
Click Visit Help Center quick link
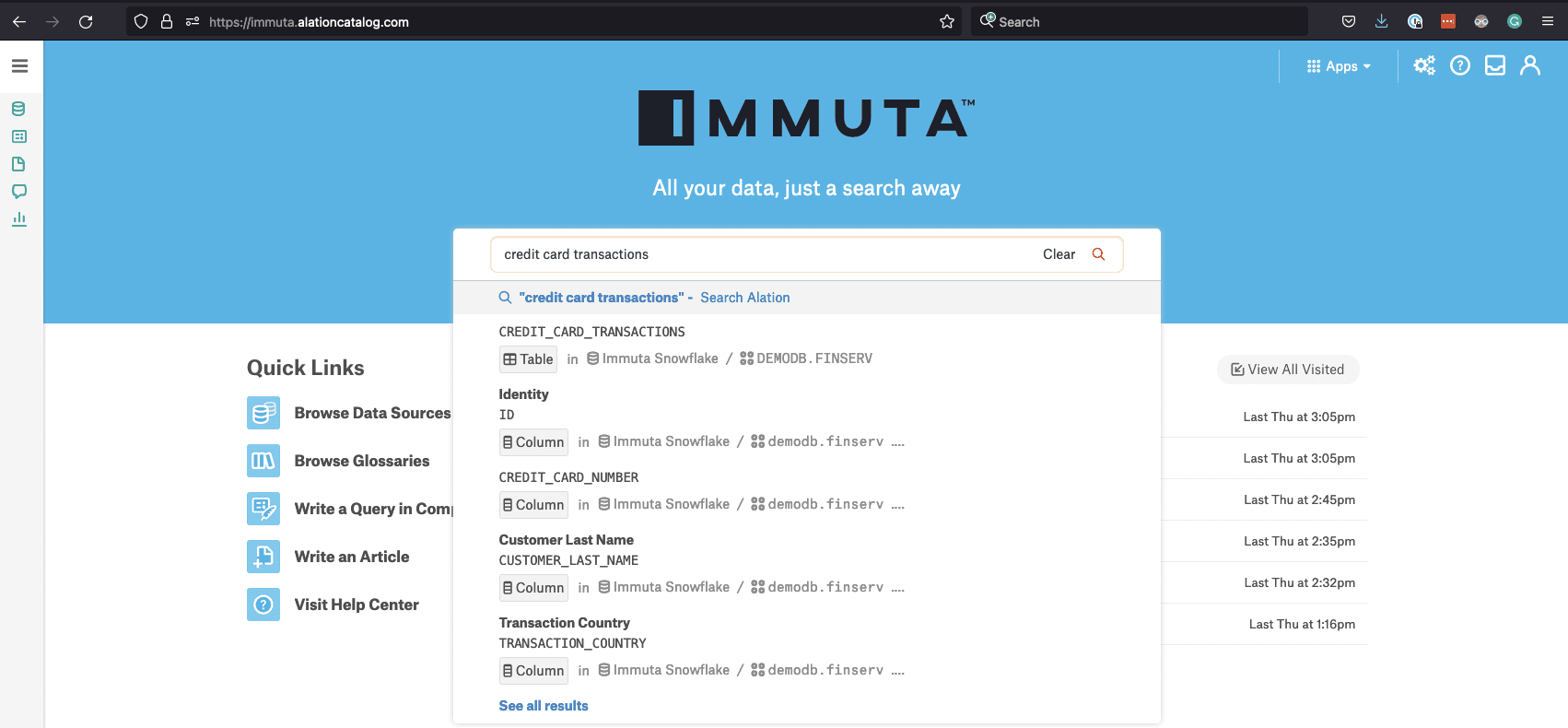click(x=357, y=605)
